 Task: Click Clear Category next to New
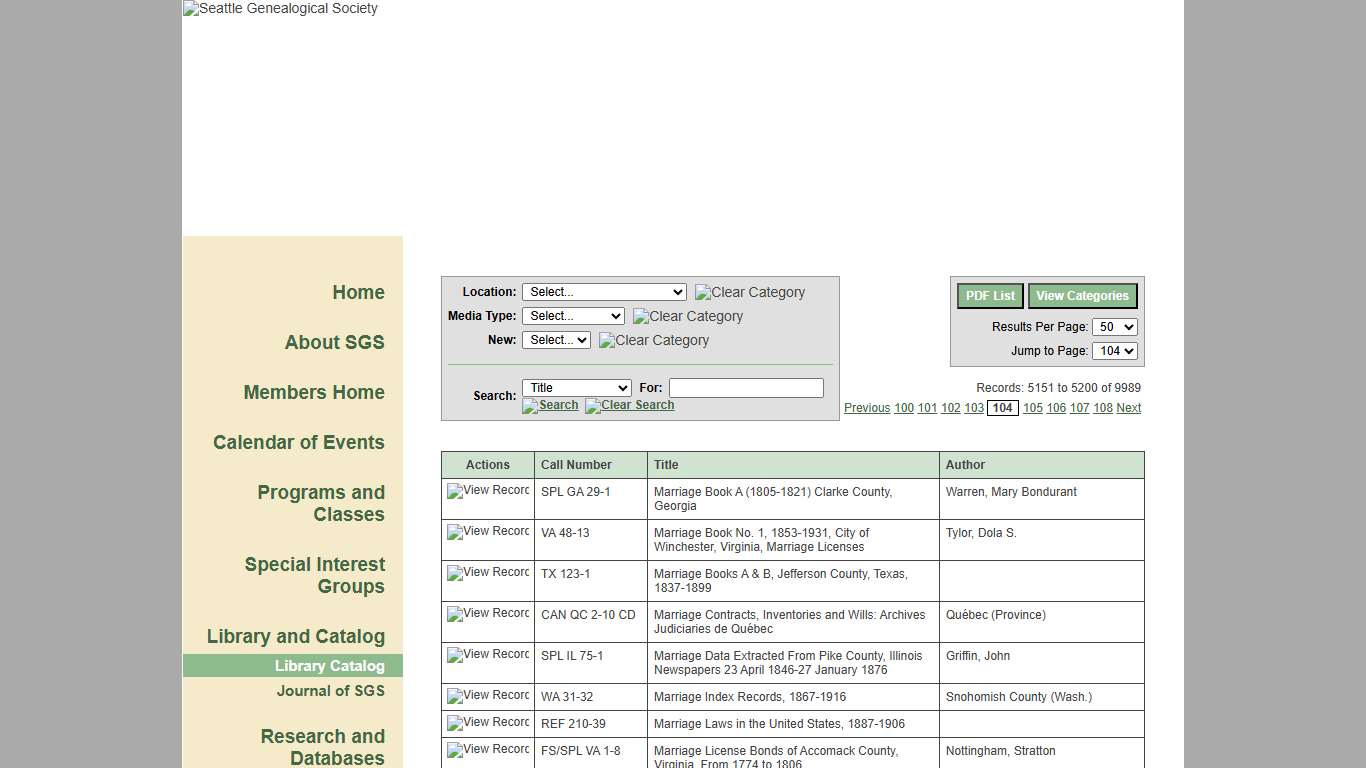653,340
